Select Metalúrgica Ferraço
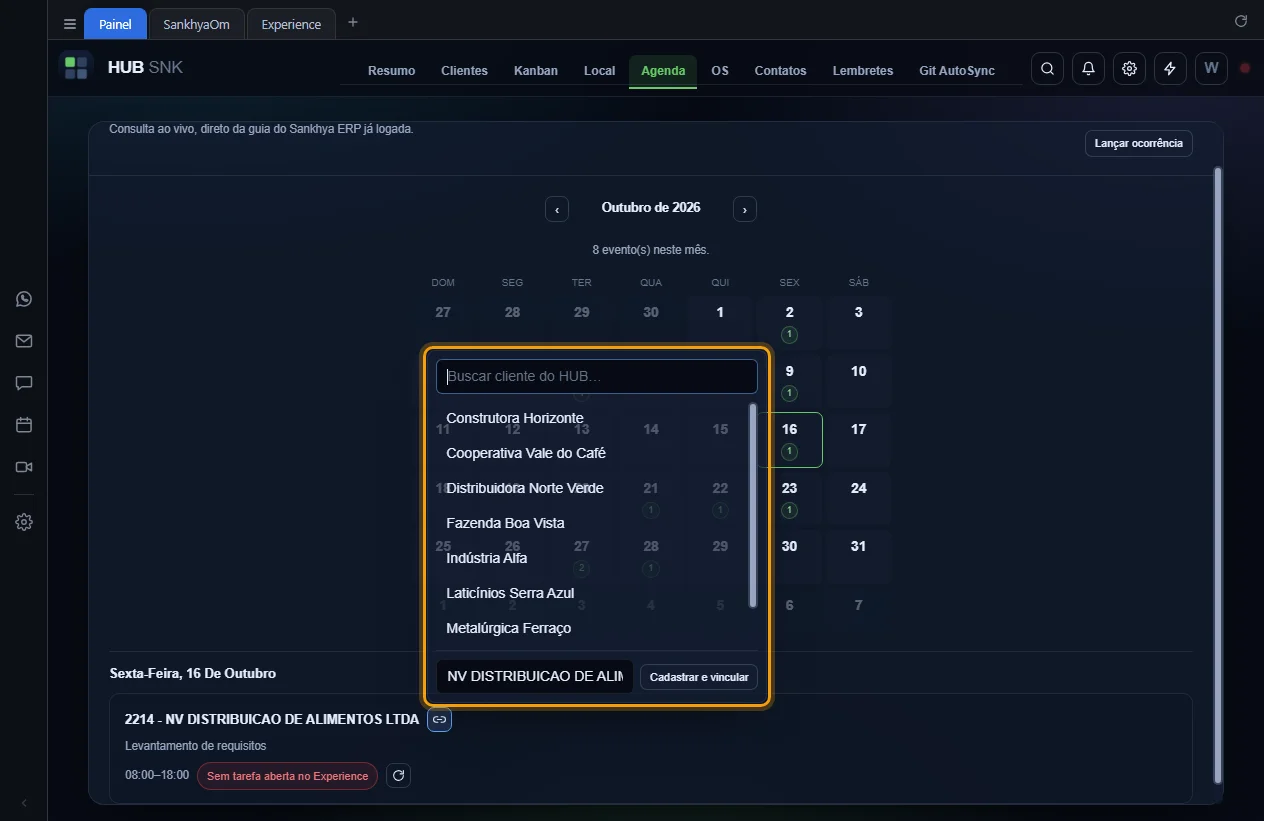Viewport: 1264px width, 821px height. (x=592, y=628)
